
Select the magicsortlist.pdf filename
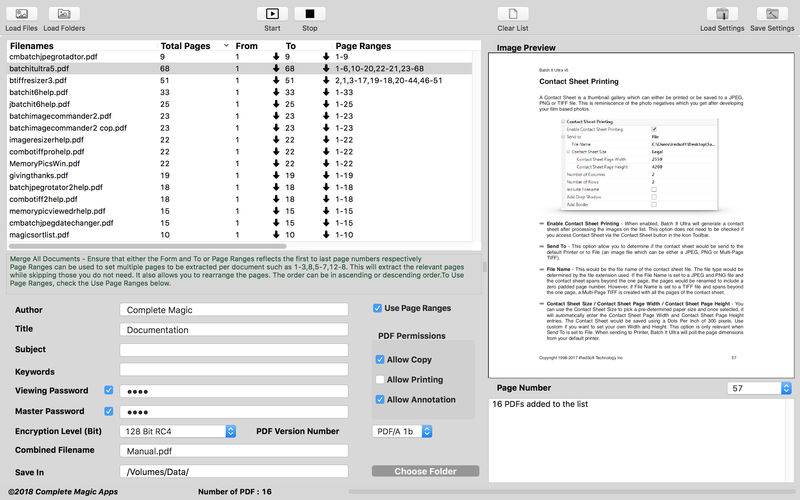[39, 235]
